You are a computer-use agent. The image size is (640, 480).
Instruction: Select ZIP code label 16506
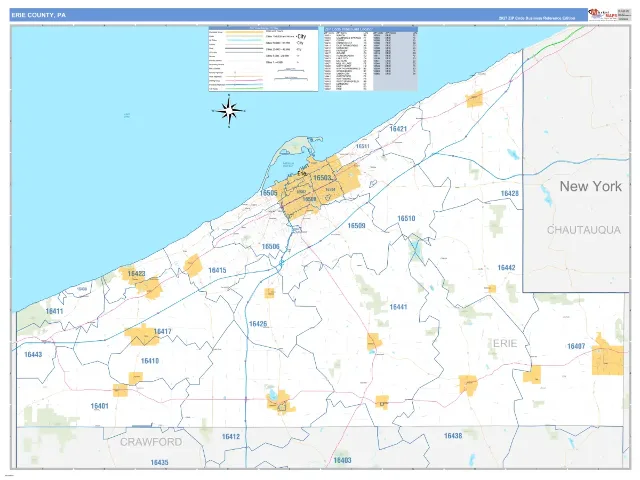pos(271,247)
